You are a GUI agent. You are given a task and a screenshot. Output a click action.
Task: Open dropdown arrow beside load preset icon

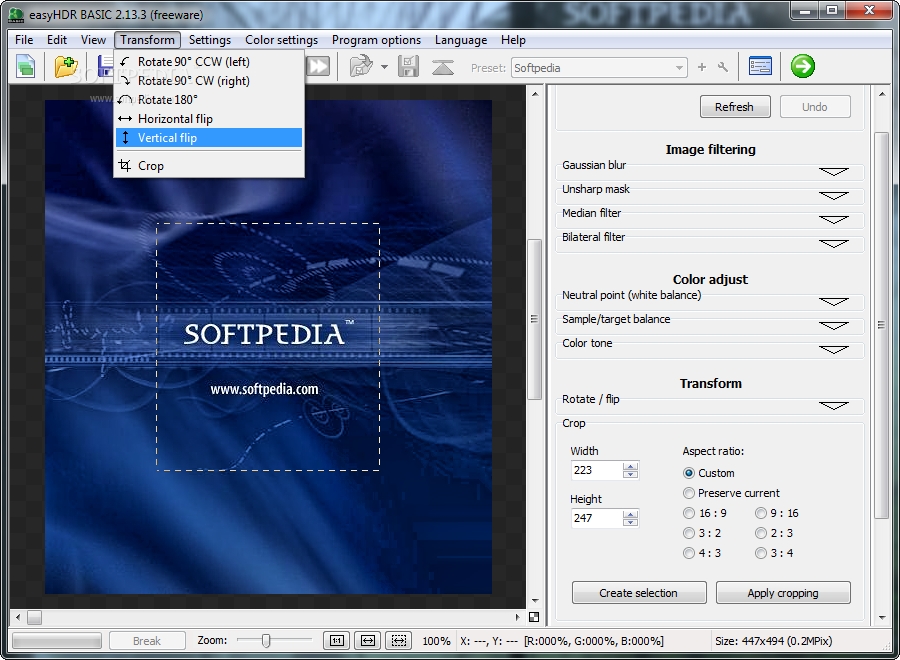coord(384,67)
